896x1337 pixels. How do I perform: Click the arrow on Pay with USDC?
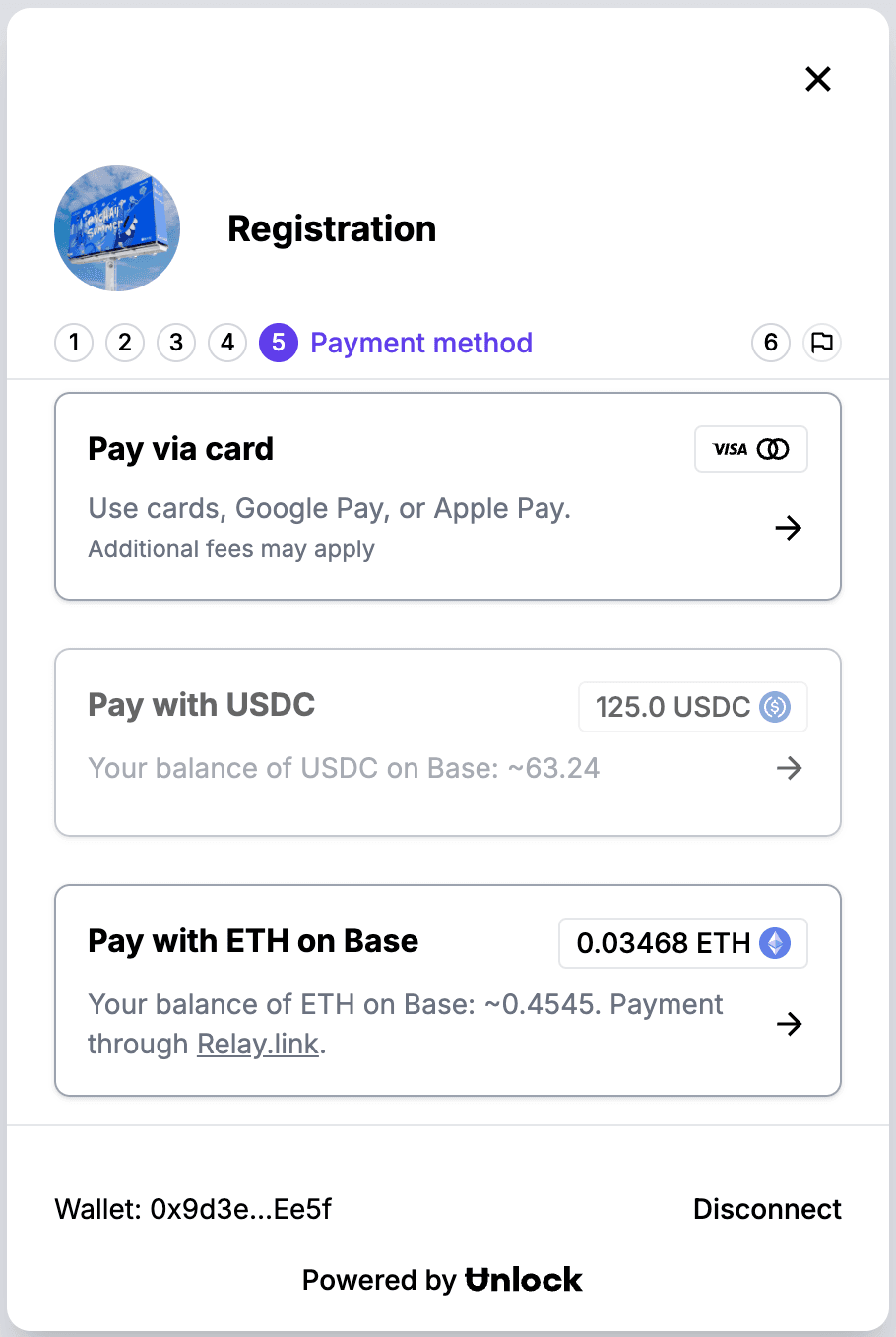click(790, 768)
